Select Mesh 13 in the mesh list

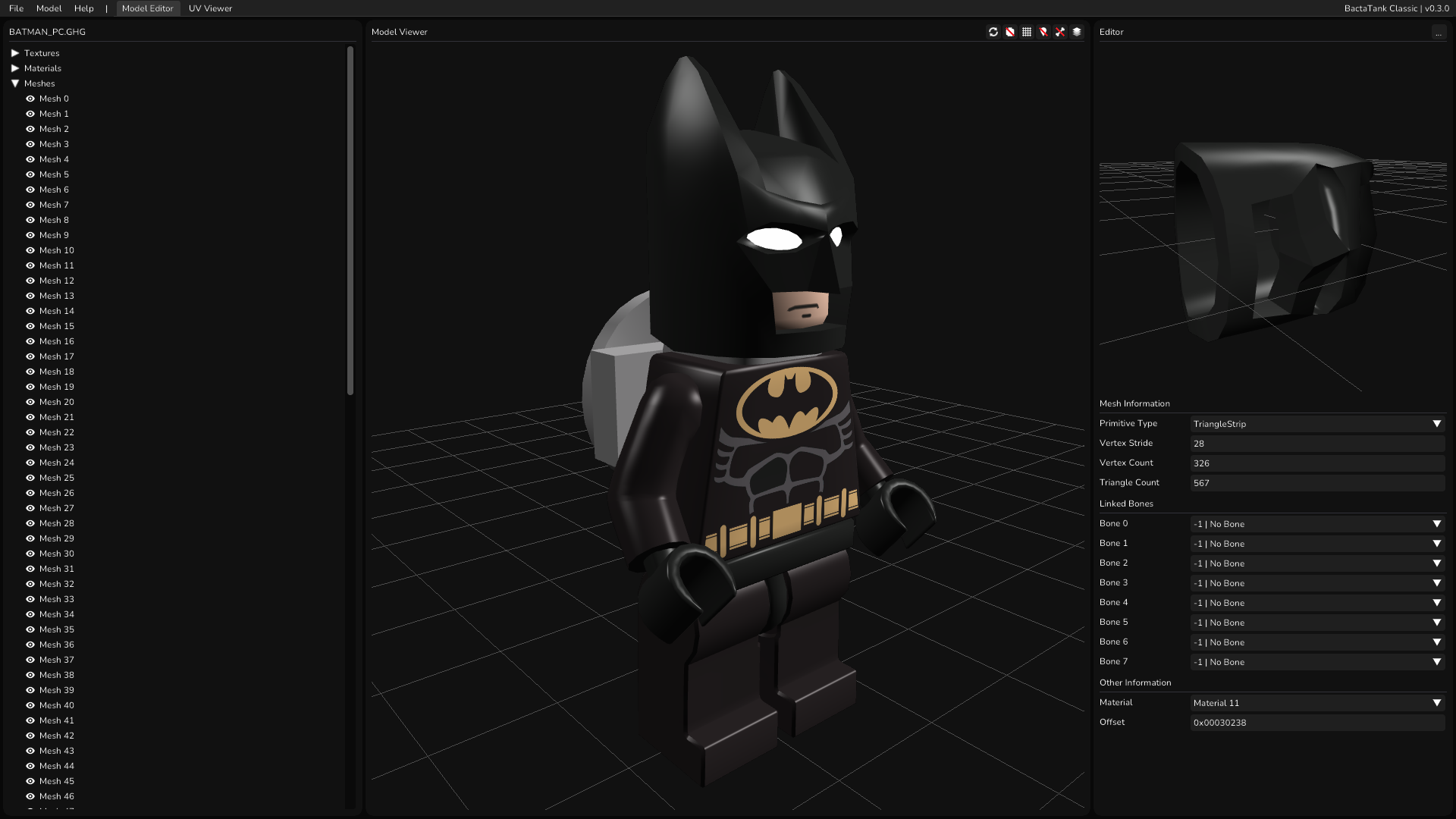[57, 296]
